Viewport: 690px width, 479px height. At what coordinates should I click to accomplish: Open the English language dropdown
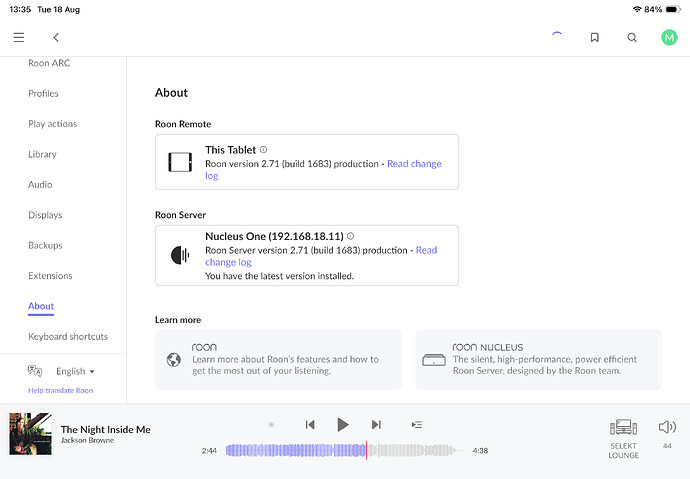[75, 371]
